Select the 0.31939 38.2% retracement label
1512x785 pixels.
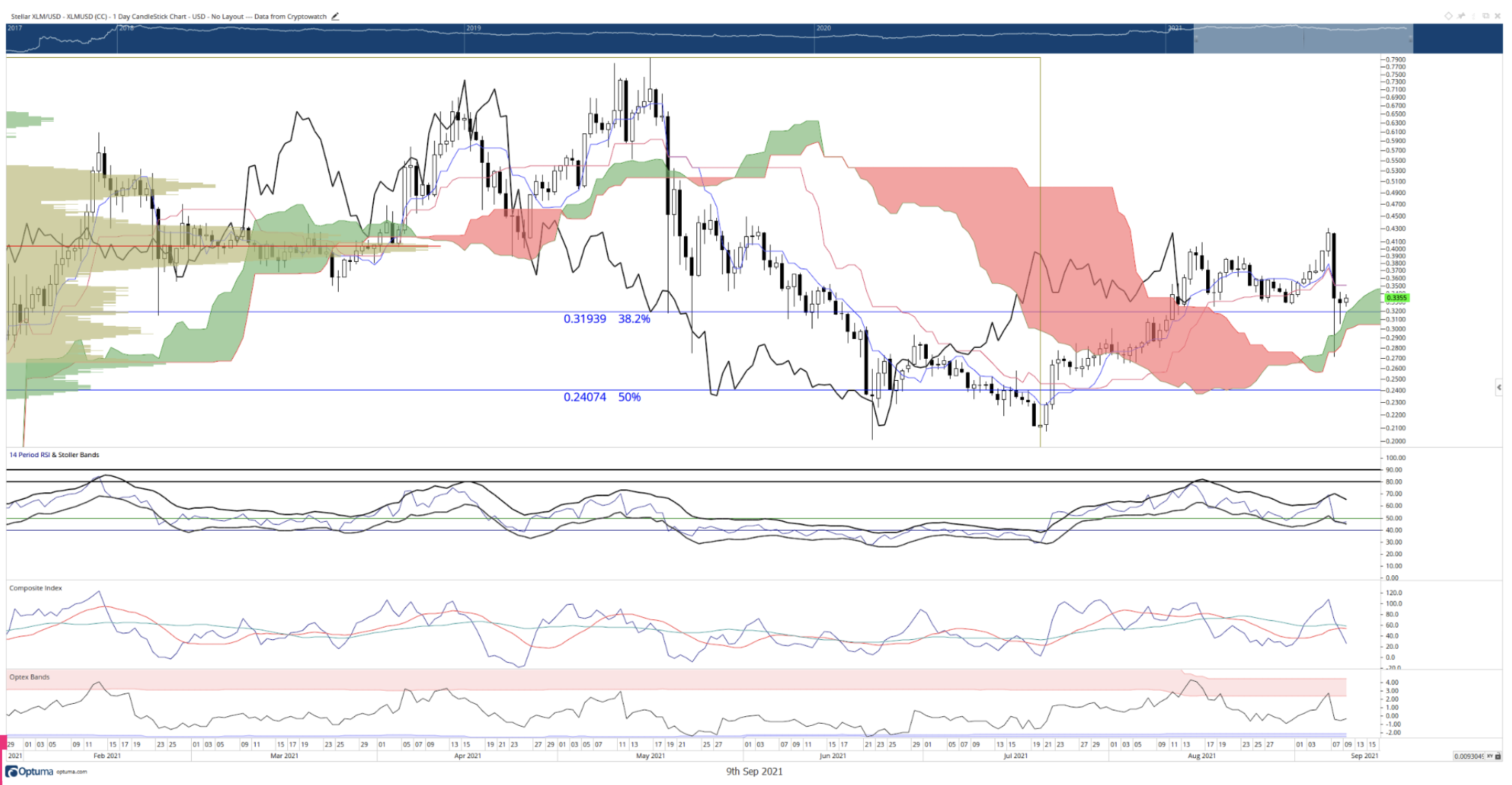tap(607, 319)
